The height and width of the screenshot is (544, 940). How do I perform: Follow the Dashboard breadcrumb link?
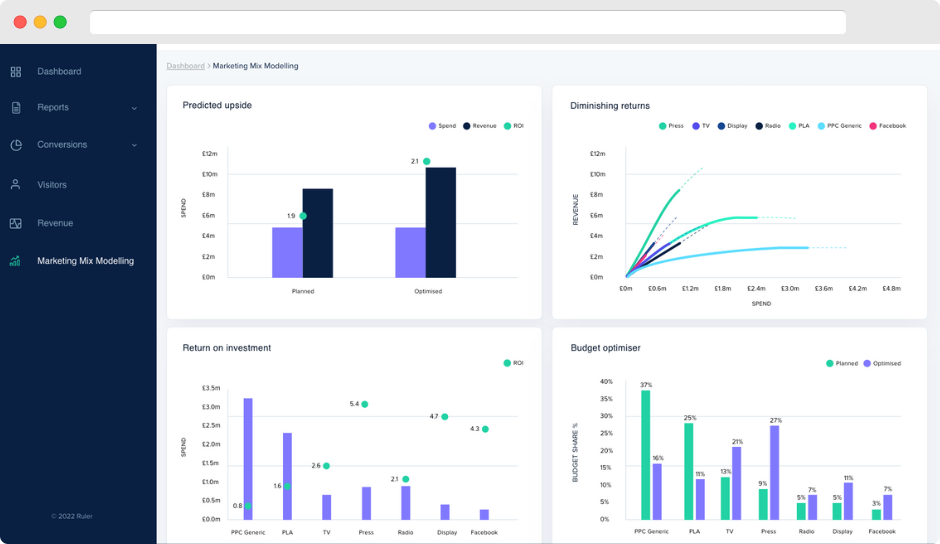click(x=185, y=66)
